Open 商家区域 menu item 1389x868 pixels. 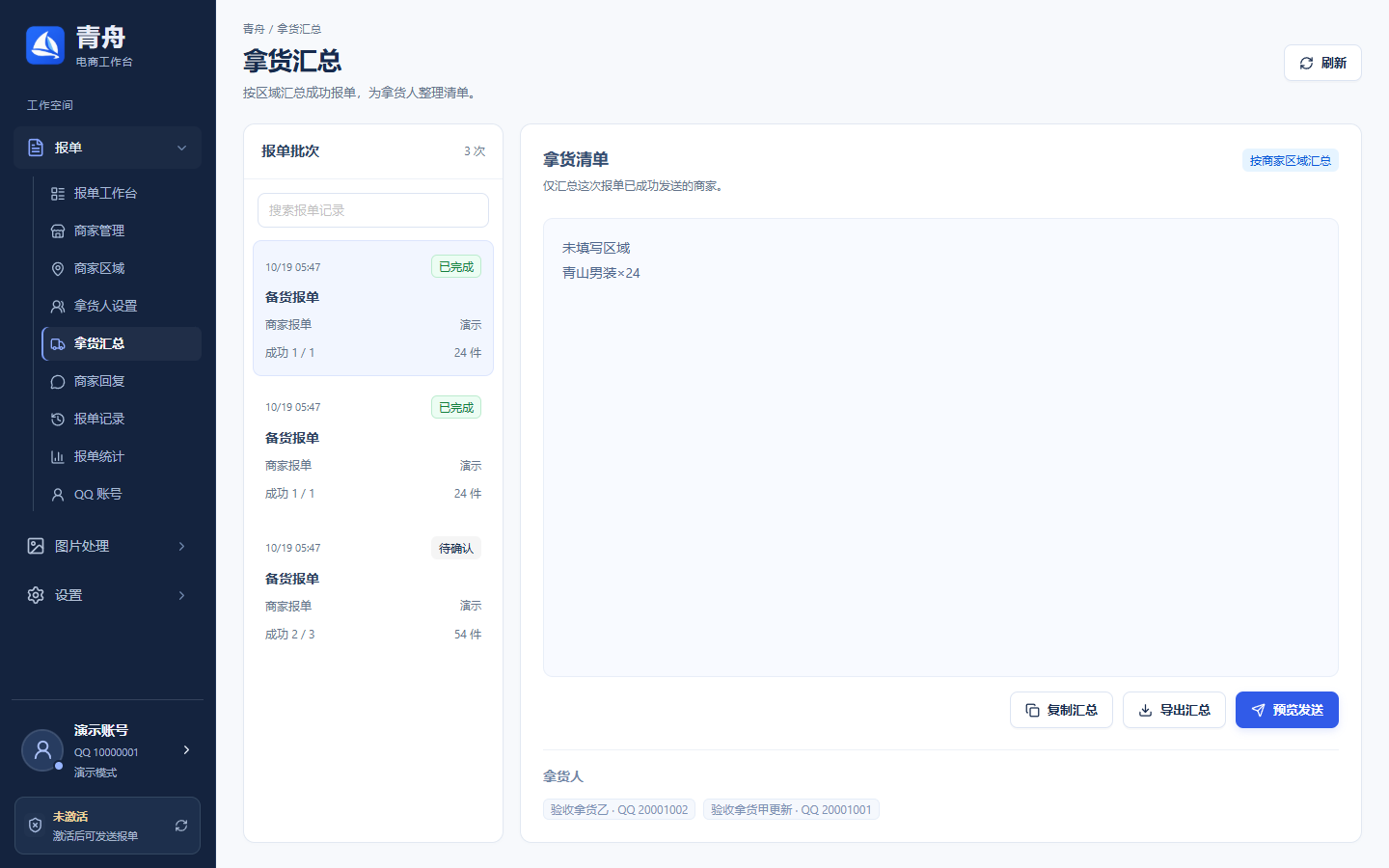pyautogui.click(x=122, y=269)
